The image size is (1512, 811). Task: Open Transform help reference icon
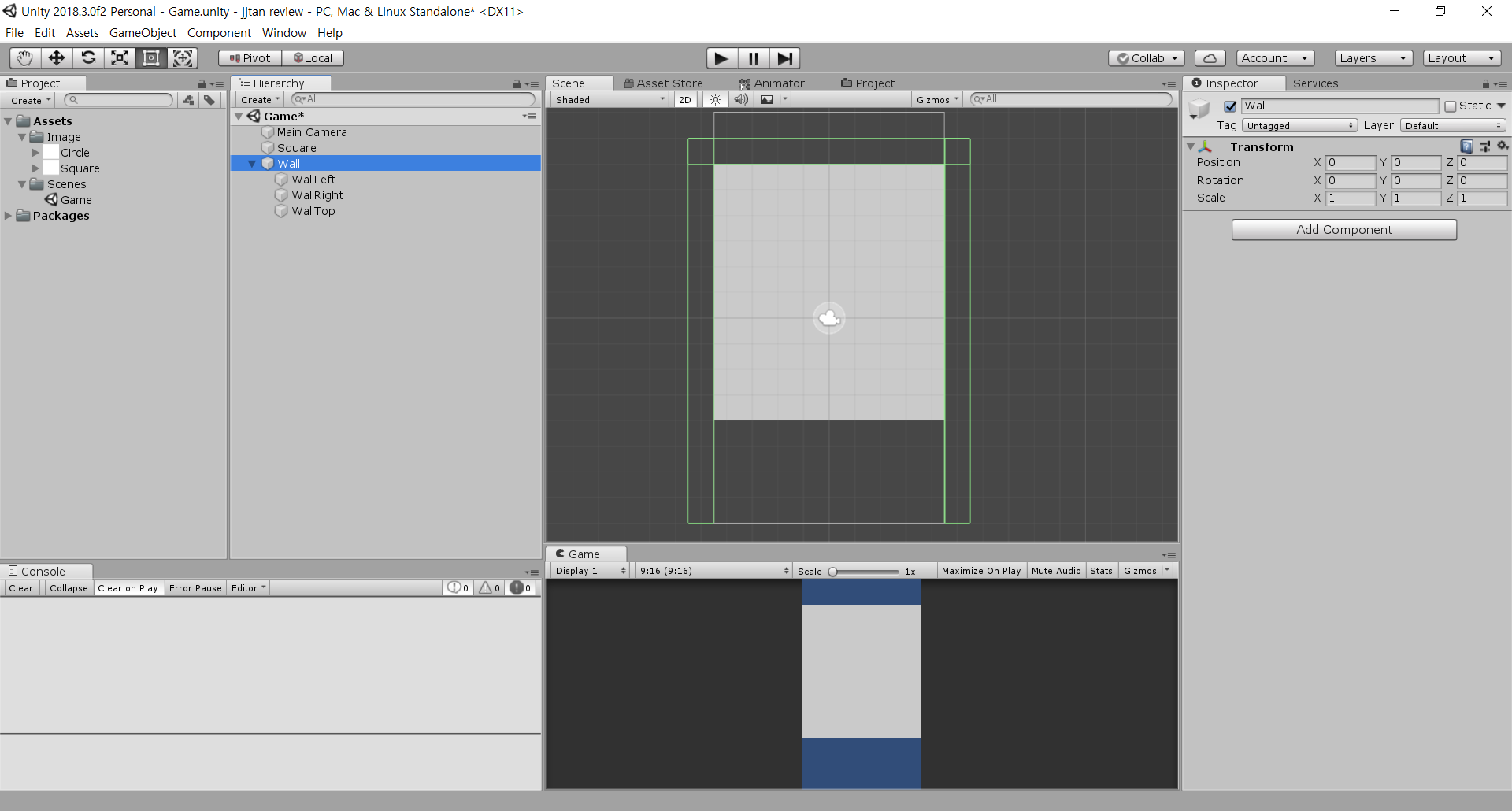pos(1466,146)
